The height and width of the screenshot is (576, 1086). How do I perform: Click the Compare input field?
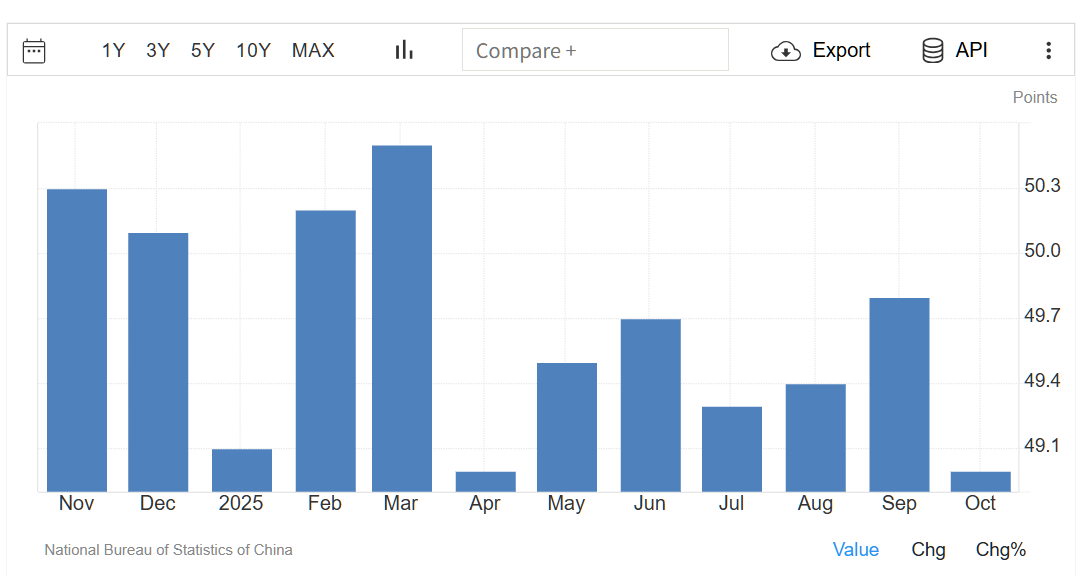[595, 50]
